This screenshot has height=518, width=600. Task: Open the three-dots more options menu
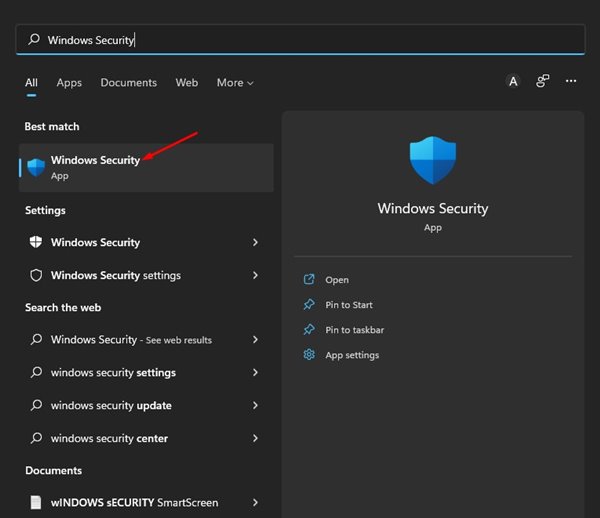click(571, 82)
